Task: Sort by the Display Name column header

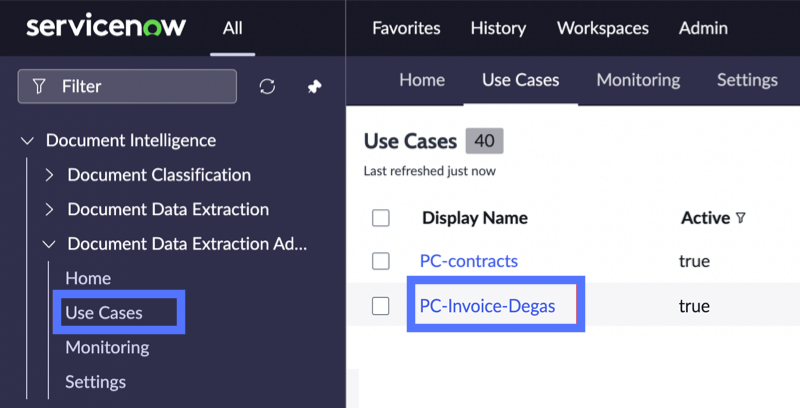Action: click(x=475, y=218)
